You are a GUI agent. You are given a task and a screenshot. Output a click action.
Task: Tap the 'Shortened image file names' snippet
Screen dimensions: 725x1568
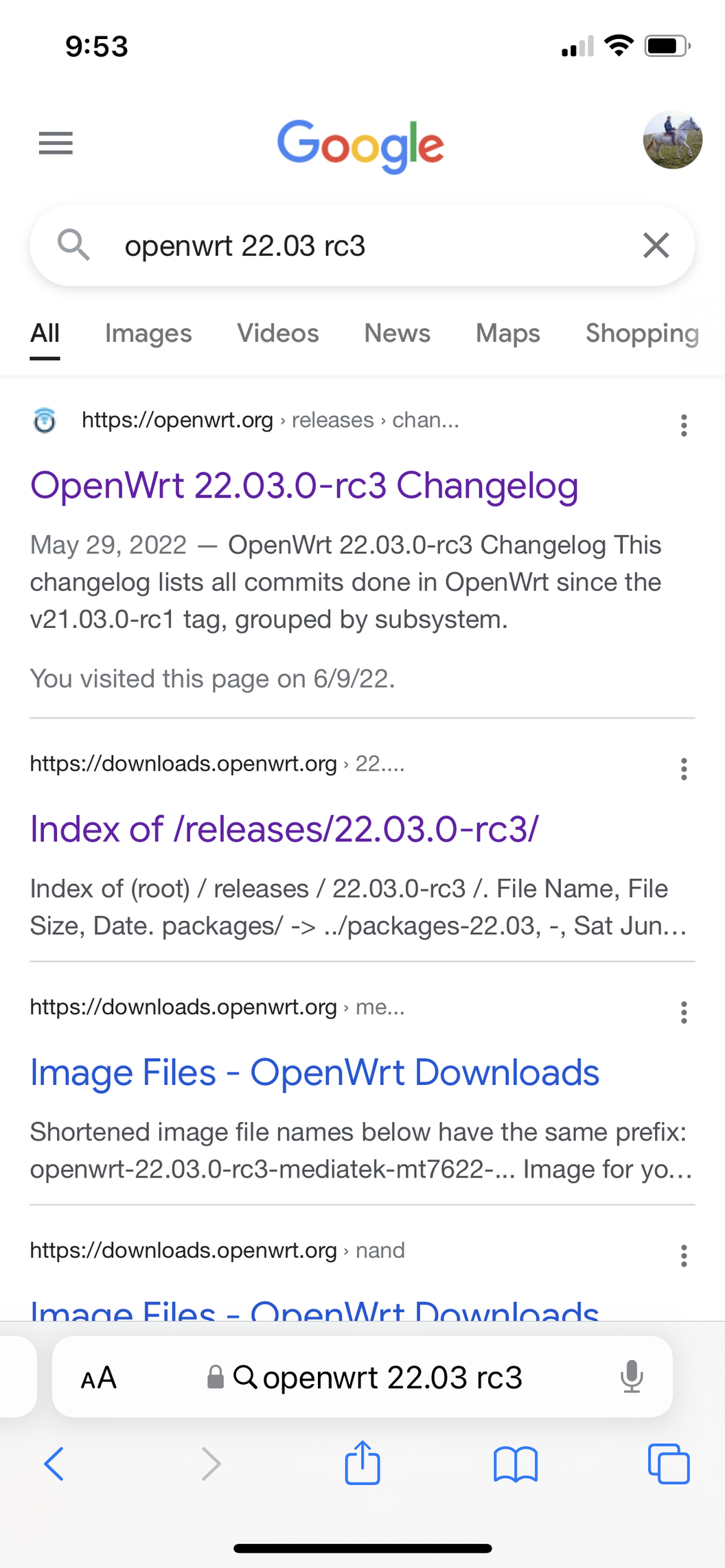click(361, 1150)
